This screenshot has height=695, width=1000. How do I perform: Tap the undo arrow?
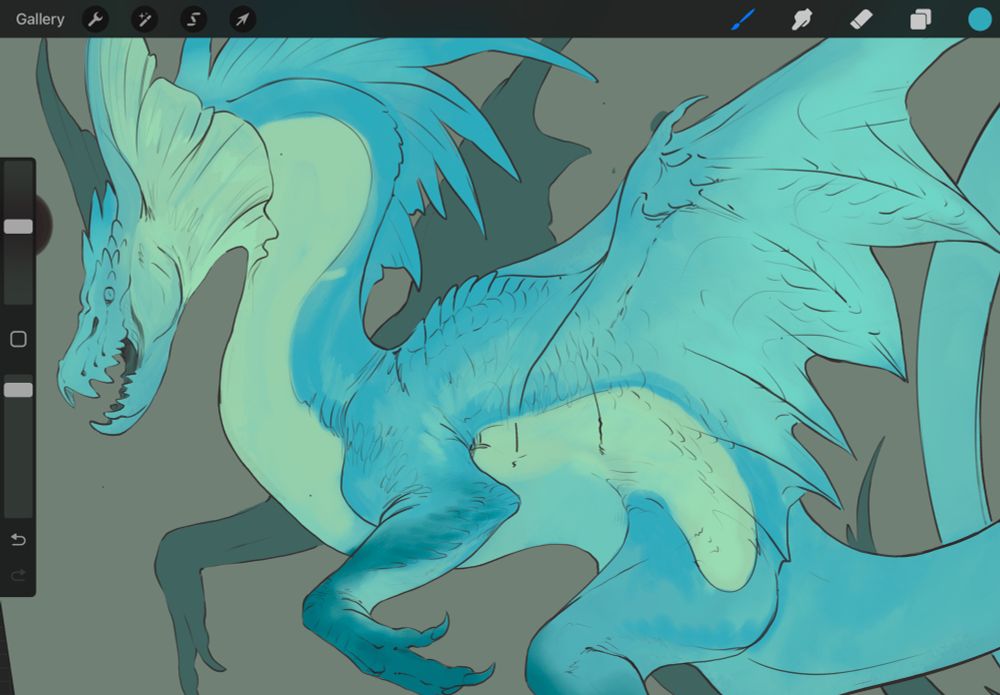point(17,540)
